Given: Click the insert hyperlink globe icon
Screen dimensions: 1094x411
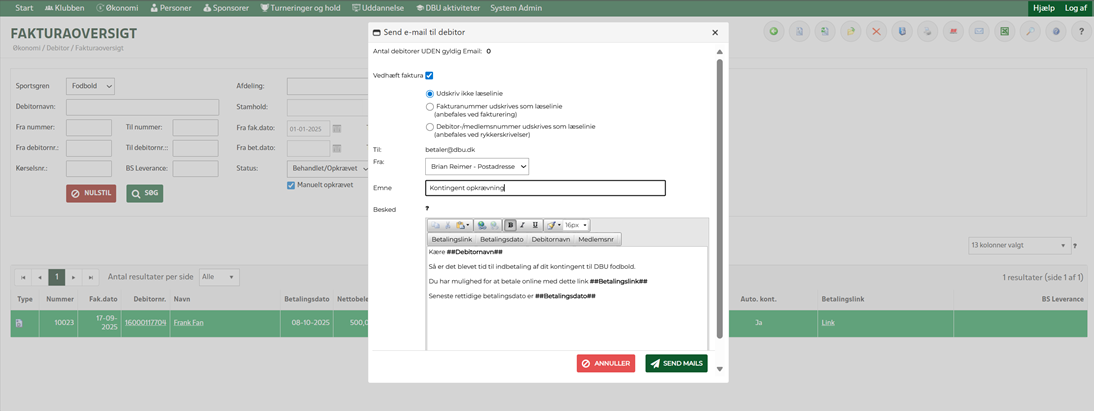Looking at the screenshot, I should coord(482,226).
